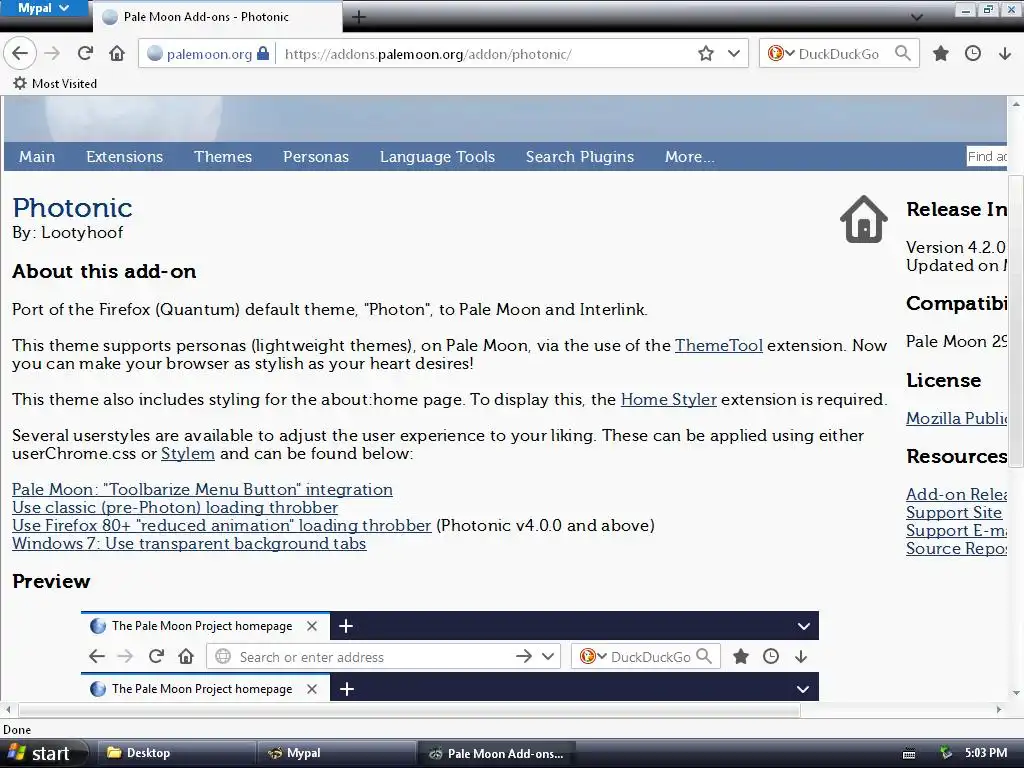Click the Photonic add-on title
Image resolution: width=1024 pixels, height=768 pixels.
point(72,208)
